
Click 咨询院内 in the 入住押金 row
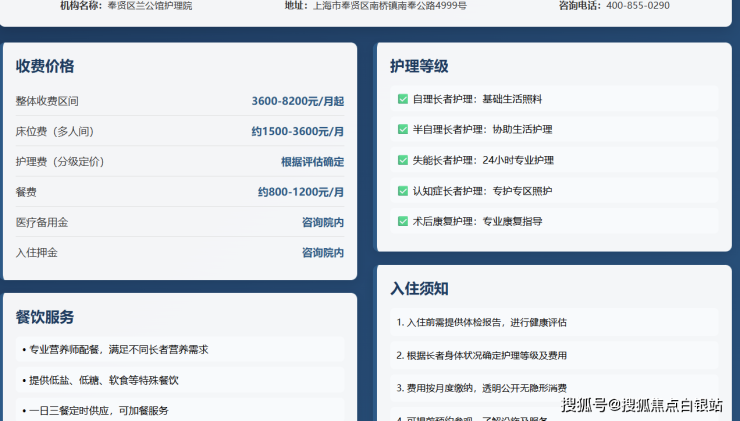(323, 253)
